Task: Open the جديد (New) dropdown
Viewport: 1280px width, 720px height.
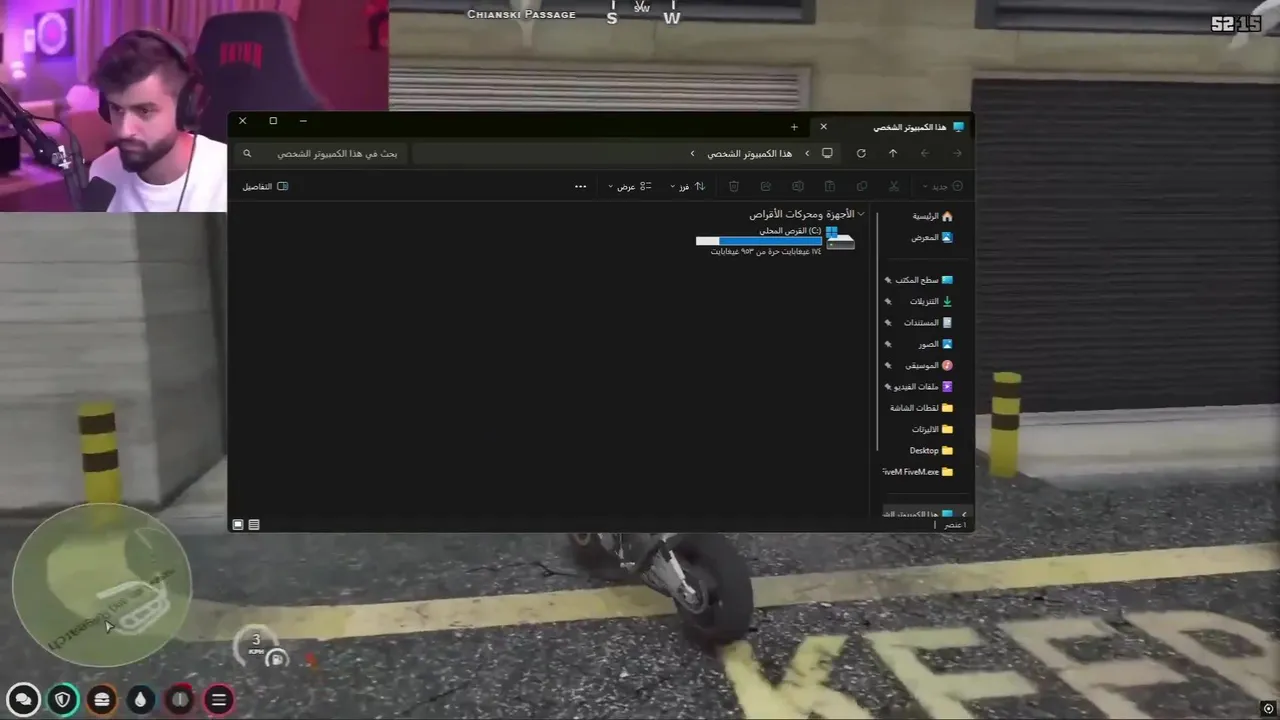Action: pos(942,186)
